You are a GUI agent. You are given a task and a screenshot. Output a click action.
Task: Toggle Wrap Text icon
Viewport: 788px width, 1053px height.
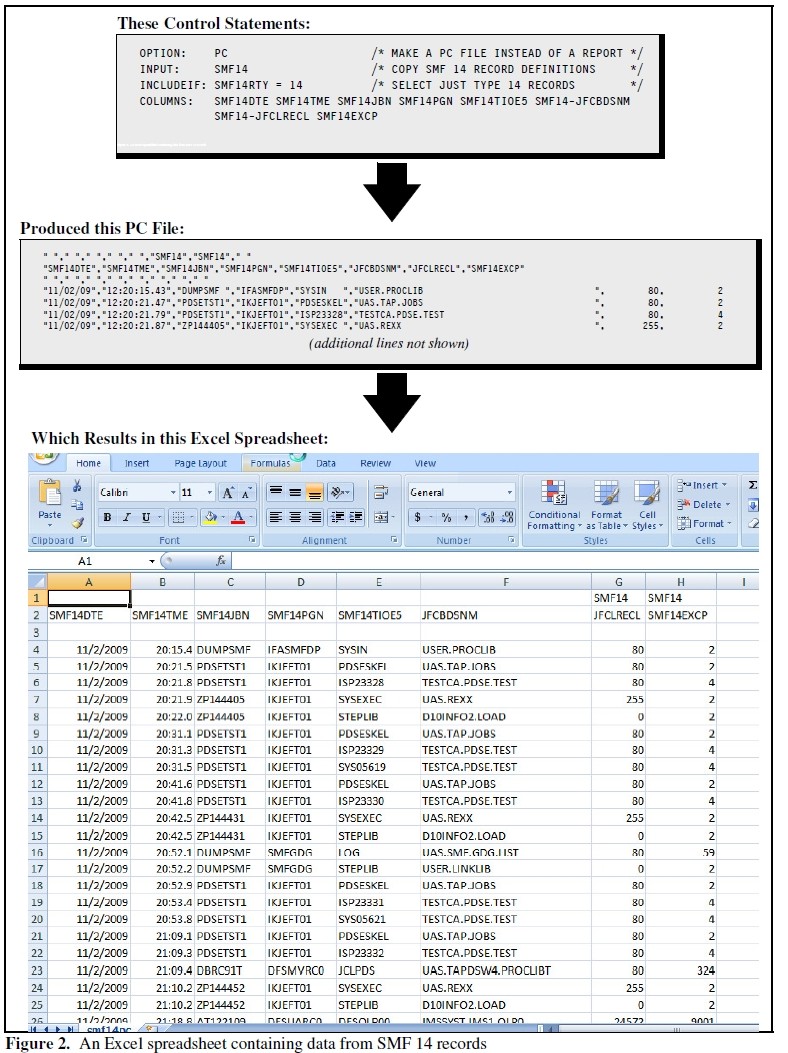point(381,492)
